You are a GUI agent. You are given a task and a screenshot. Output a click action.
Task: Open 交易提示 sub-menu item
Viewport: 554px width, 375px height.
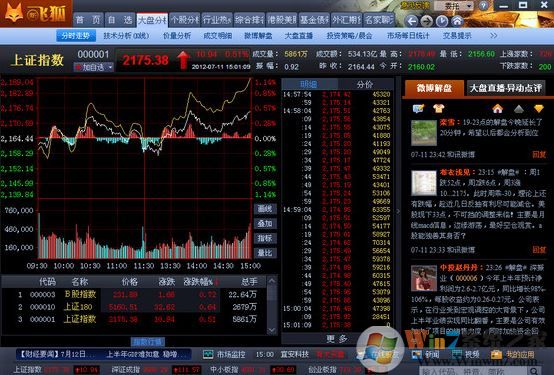coord(457,36)
